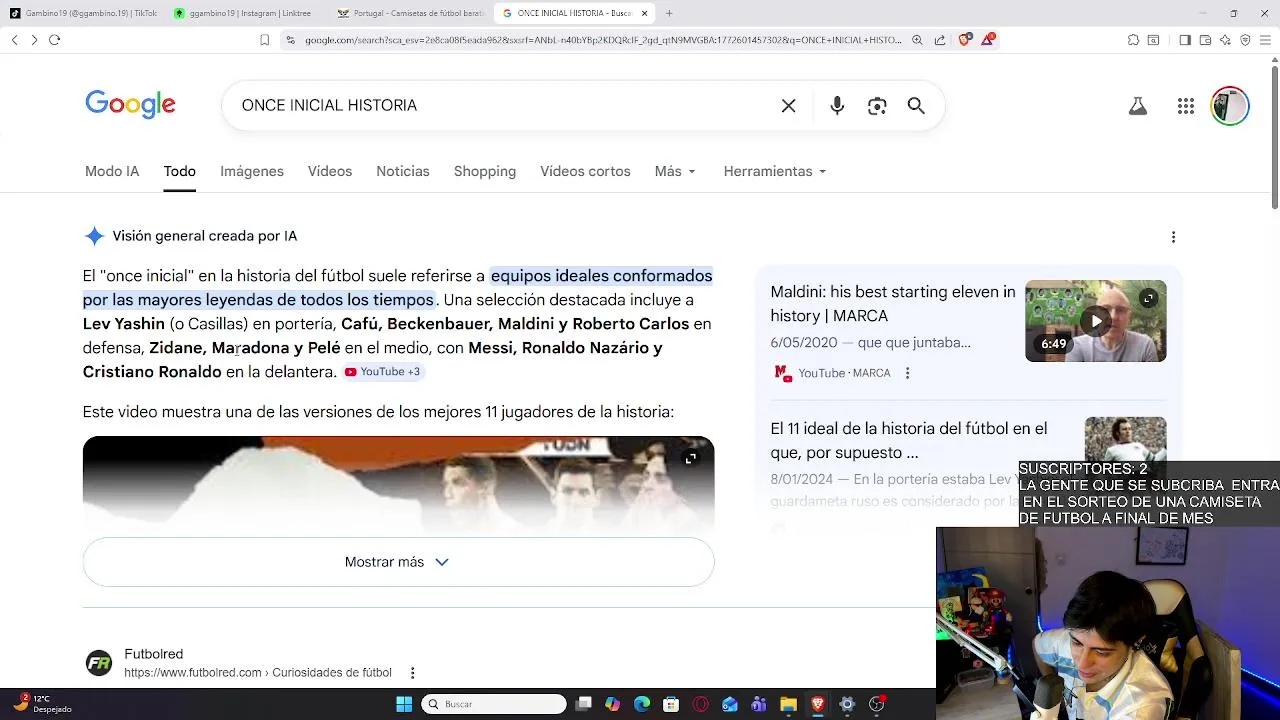Play the Maldini 6:49 video thumbnail
This screenshot has height=720, width=1280.
click(x=1095, y=321)
